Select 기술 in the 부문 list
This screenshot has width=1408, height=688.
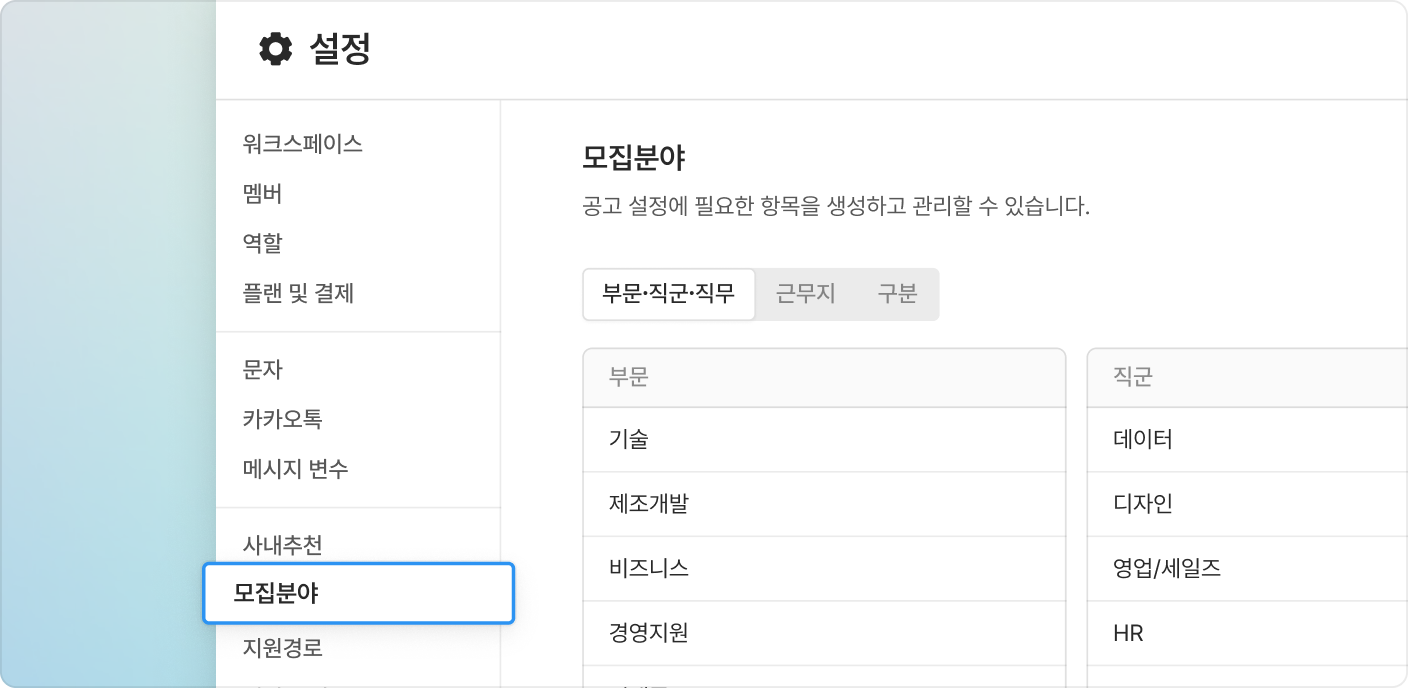(628, 439)
